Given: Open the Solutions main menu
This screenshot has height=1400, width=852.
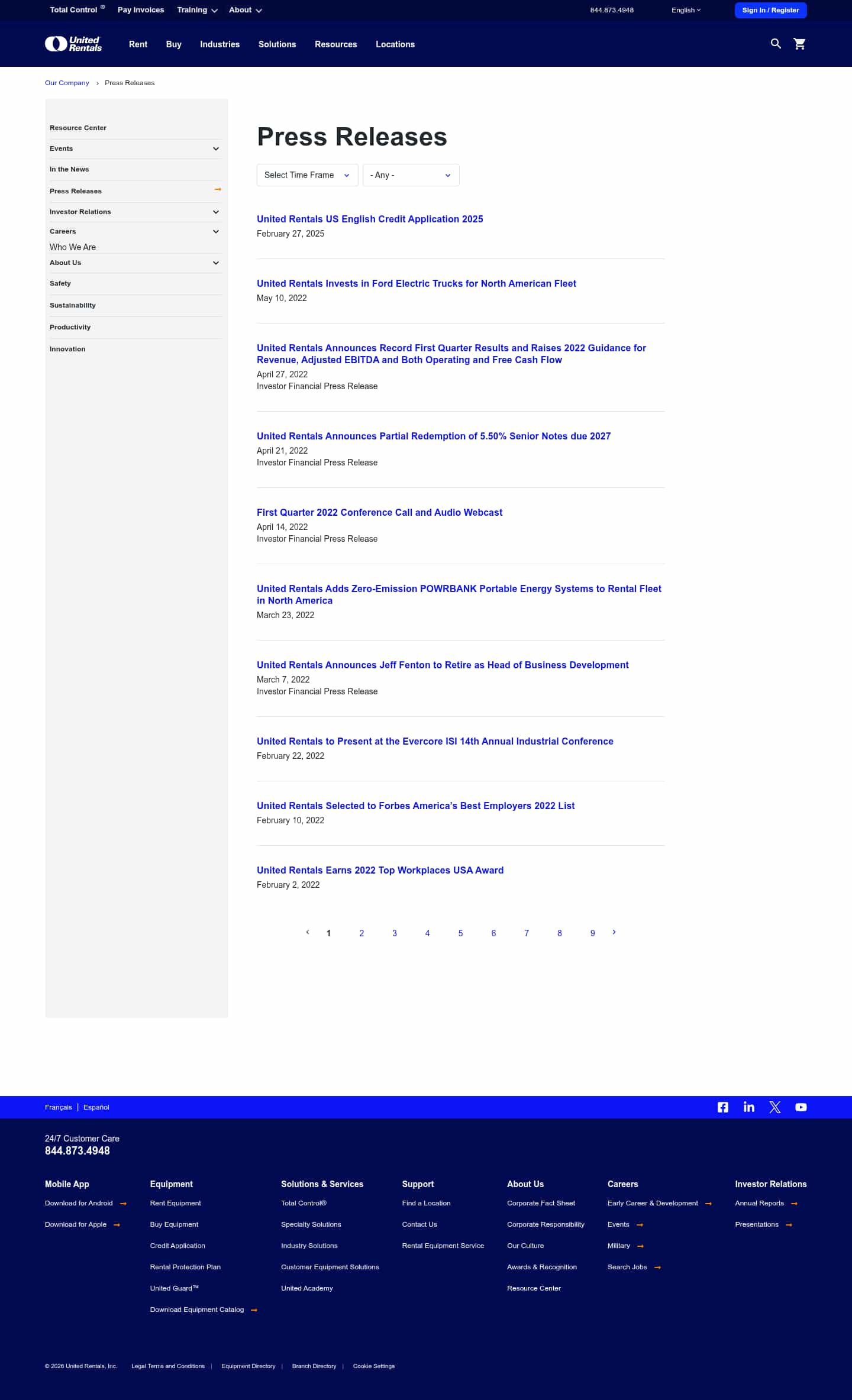Looking at the screenshot, I should (277, 44).
